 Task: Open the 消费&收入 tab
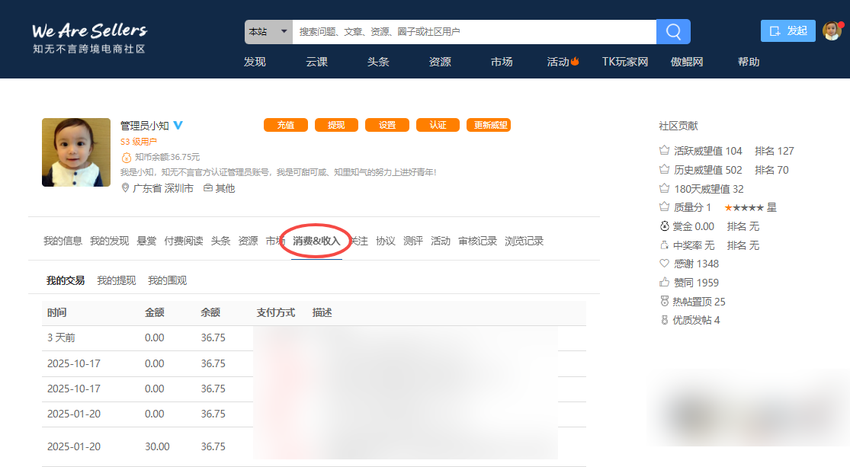click(x=316, y=241)
